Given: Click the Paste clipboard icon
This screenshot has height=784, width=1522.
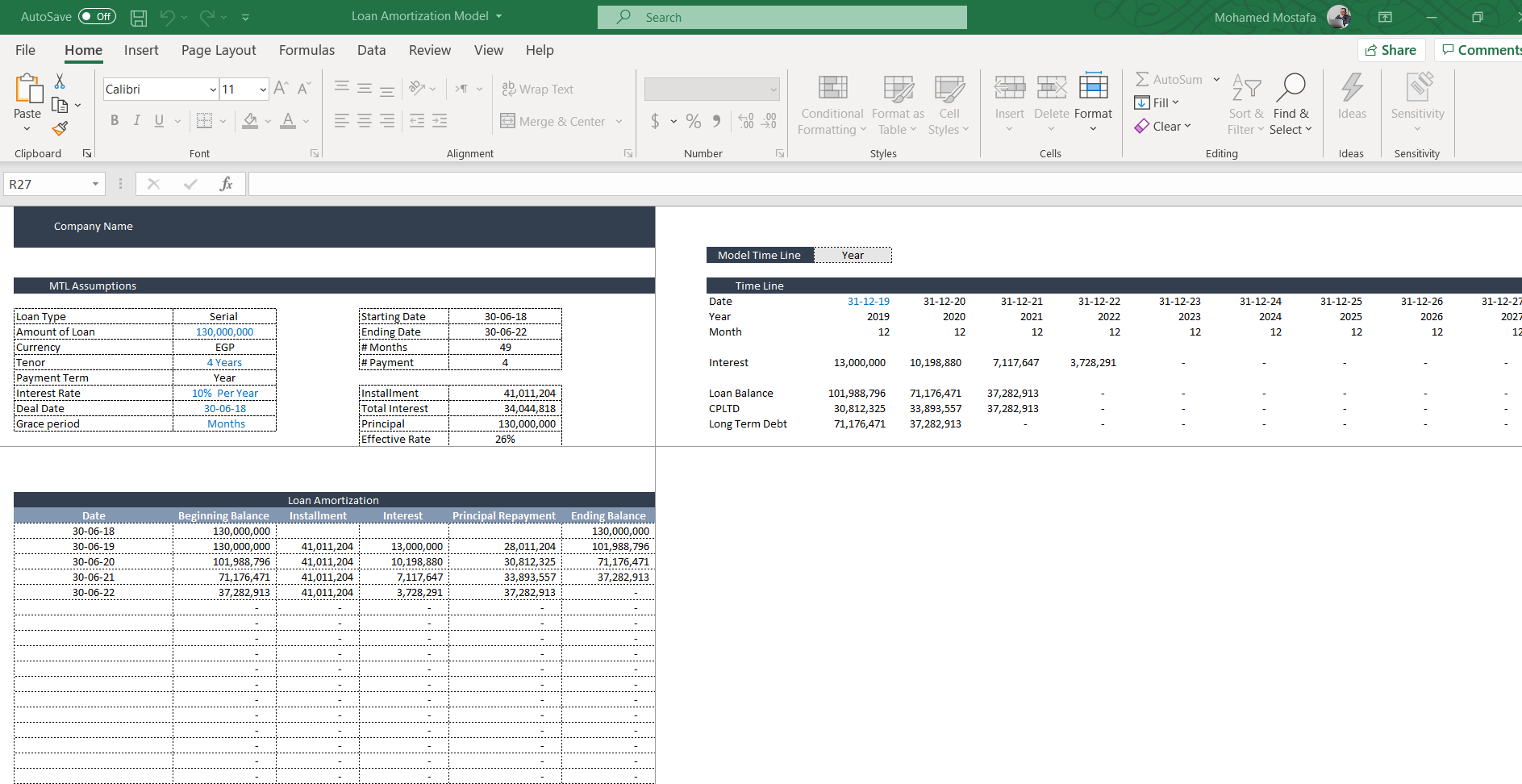Looking at the screenshot, I should (x=29, y=89).
